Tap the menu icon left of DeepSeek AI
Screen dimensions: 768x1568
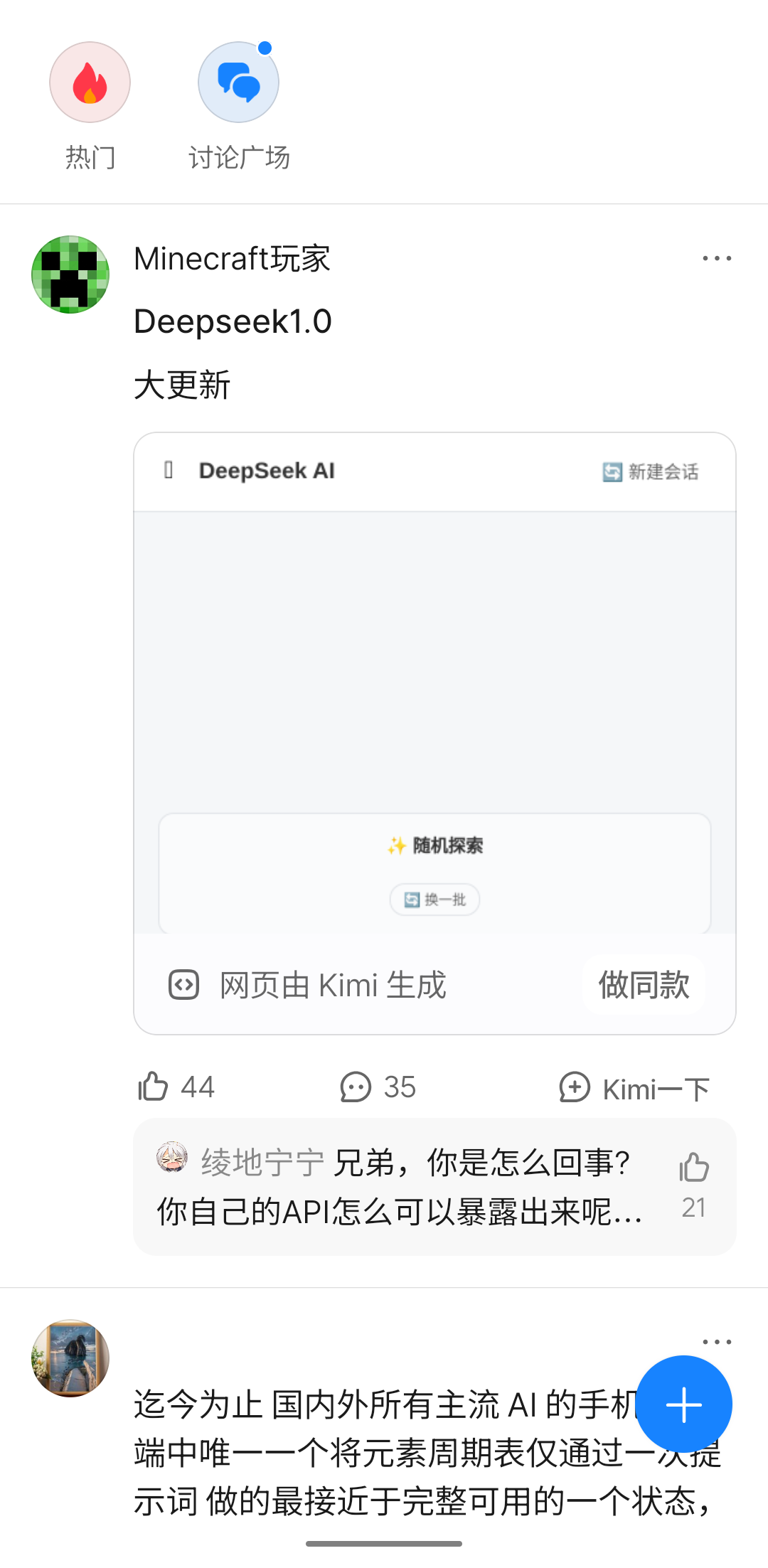[x=169, y=470]
